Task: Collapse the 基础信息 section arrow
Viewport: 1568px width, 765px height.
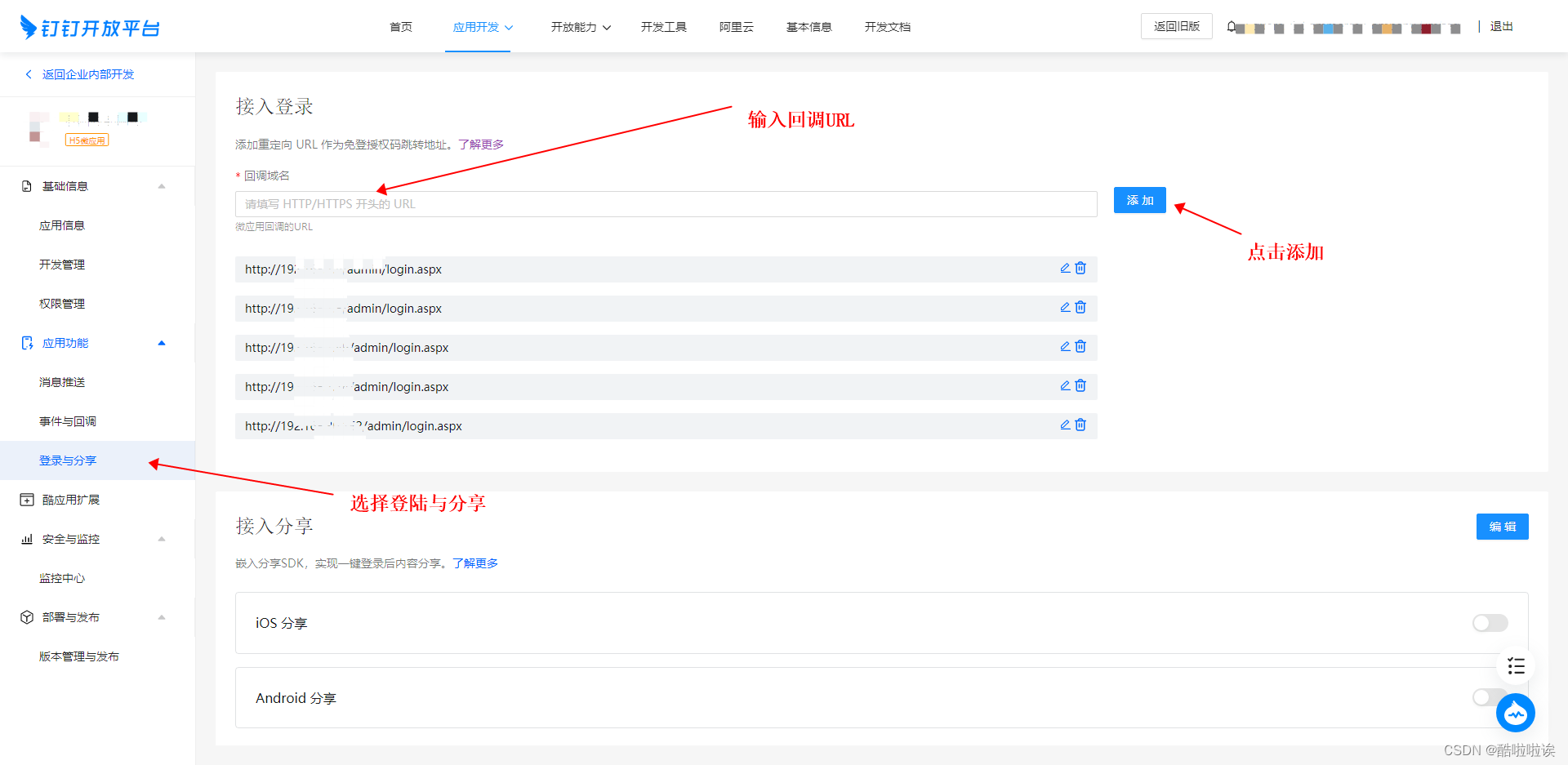Action: 162,186
